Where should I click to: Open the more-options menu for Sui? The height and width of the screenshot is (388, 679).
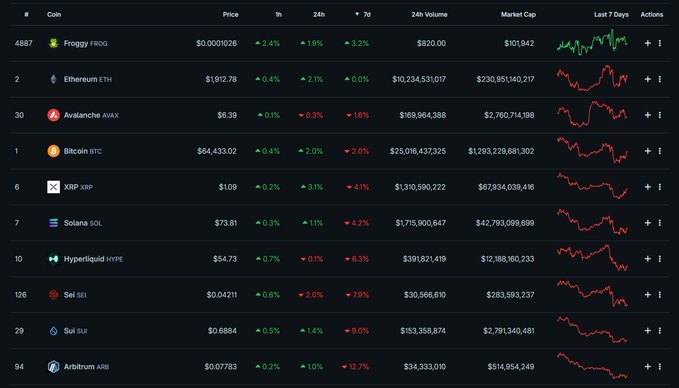pos(660,330)
